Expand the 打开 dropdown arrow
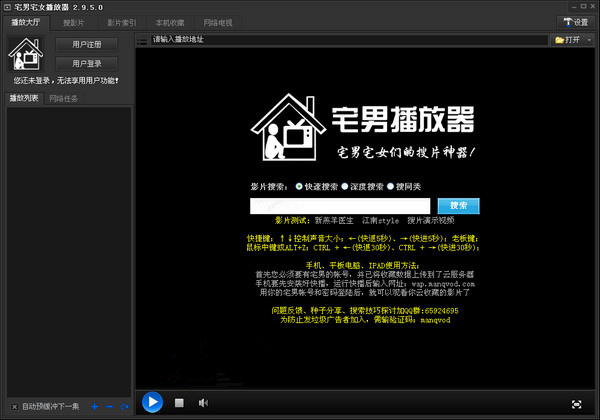Screen dimensions: 600x420 coord(590,40)
